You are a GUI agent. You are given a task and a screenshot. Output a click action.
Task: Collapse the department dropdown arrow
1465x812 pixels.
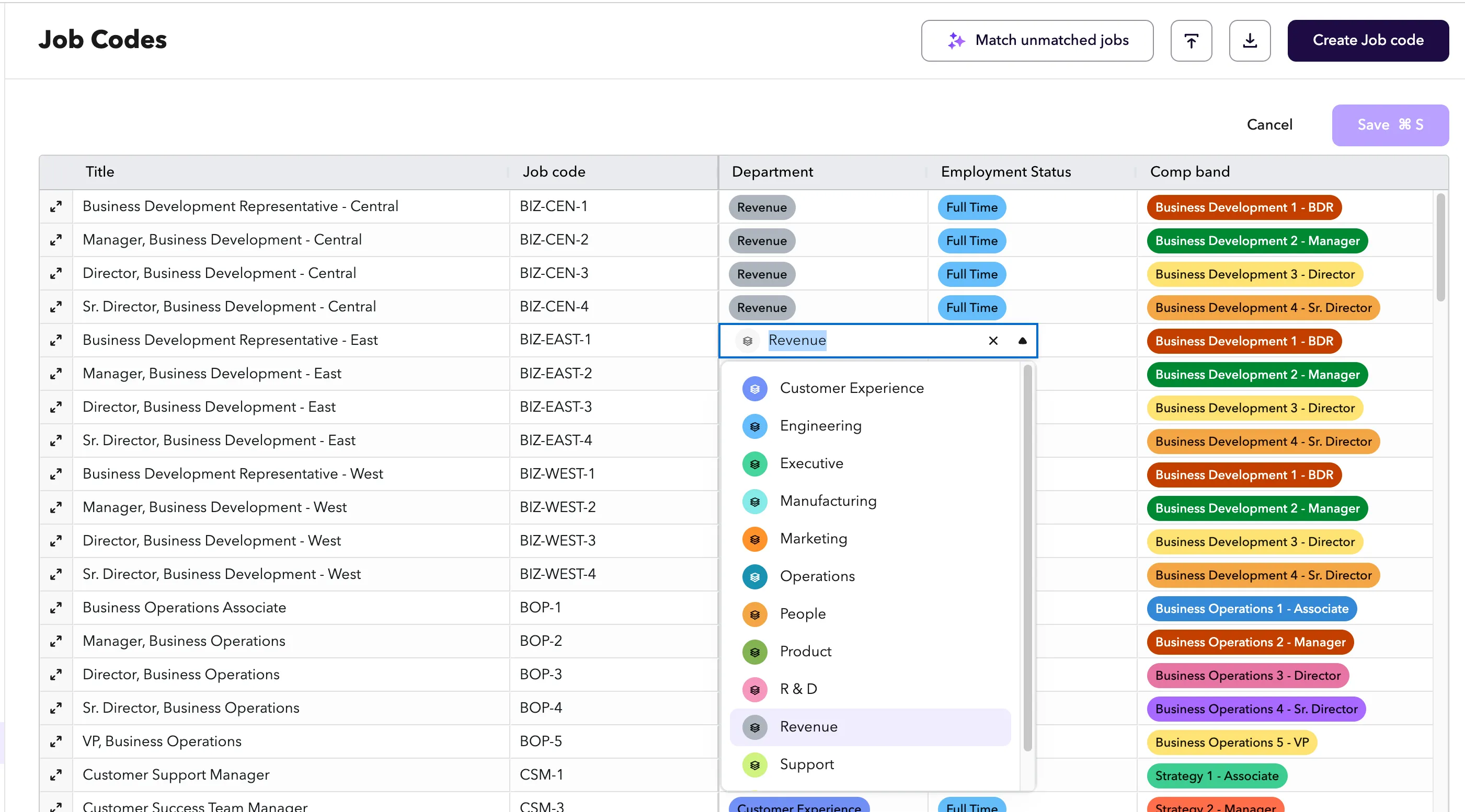pos(1022,340)
